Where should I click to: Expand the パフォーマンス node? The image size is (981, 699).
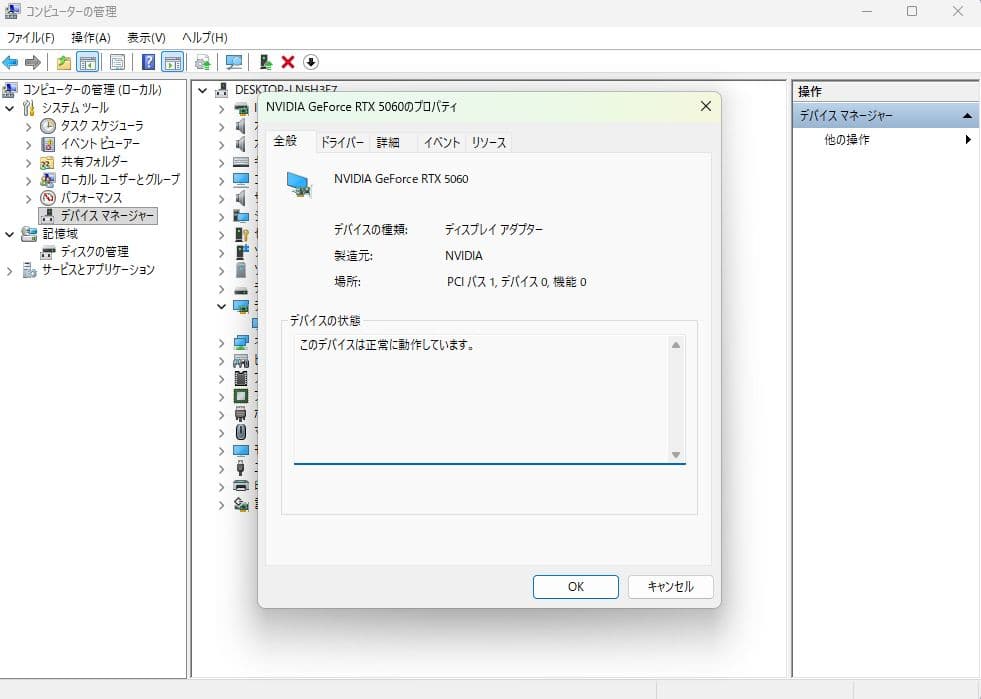[x=28, y=198]
